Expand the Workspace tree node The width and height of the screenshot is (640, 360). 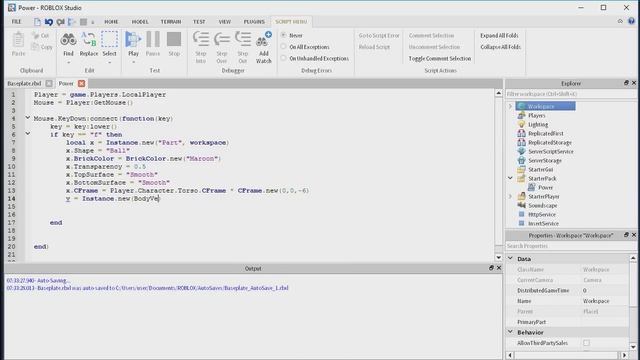point(510,106)
